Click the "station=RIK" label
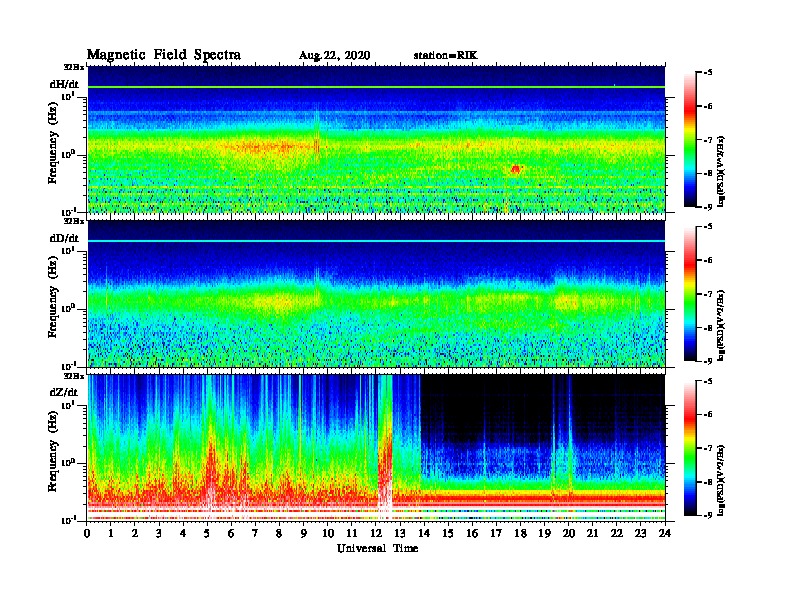This screenshot has height=612, width=792. (x=445, y=56)
